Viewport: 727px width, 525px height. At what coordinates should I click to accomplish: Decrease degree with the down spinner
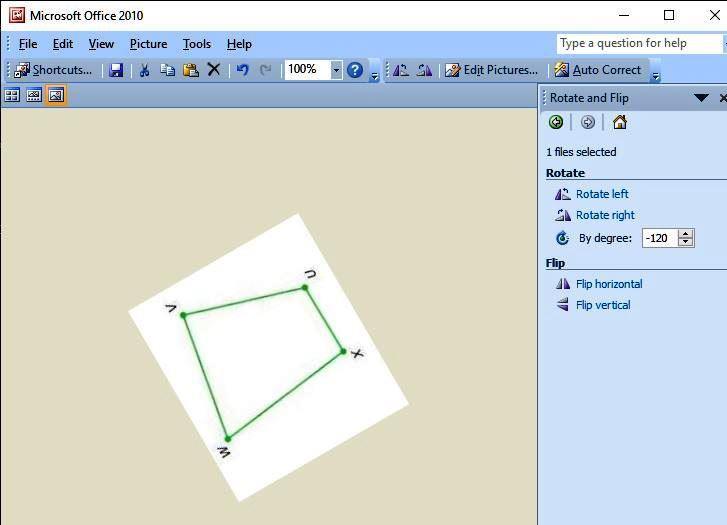coord(686,243)
